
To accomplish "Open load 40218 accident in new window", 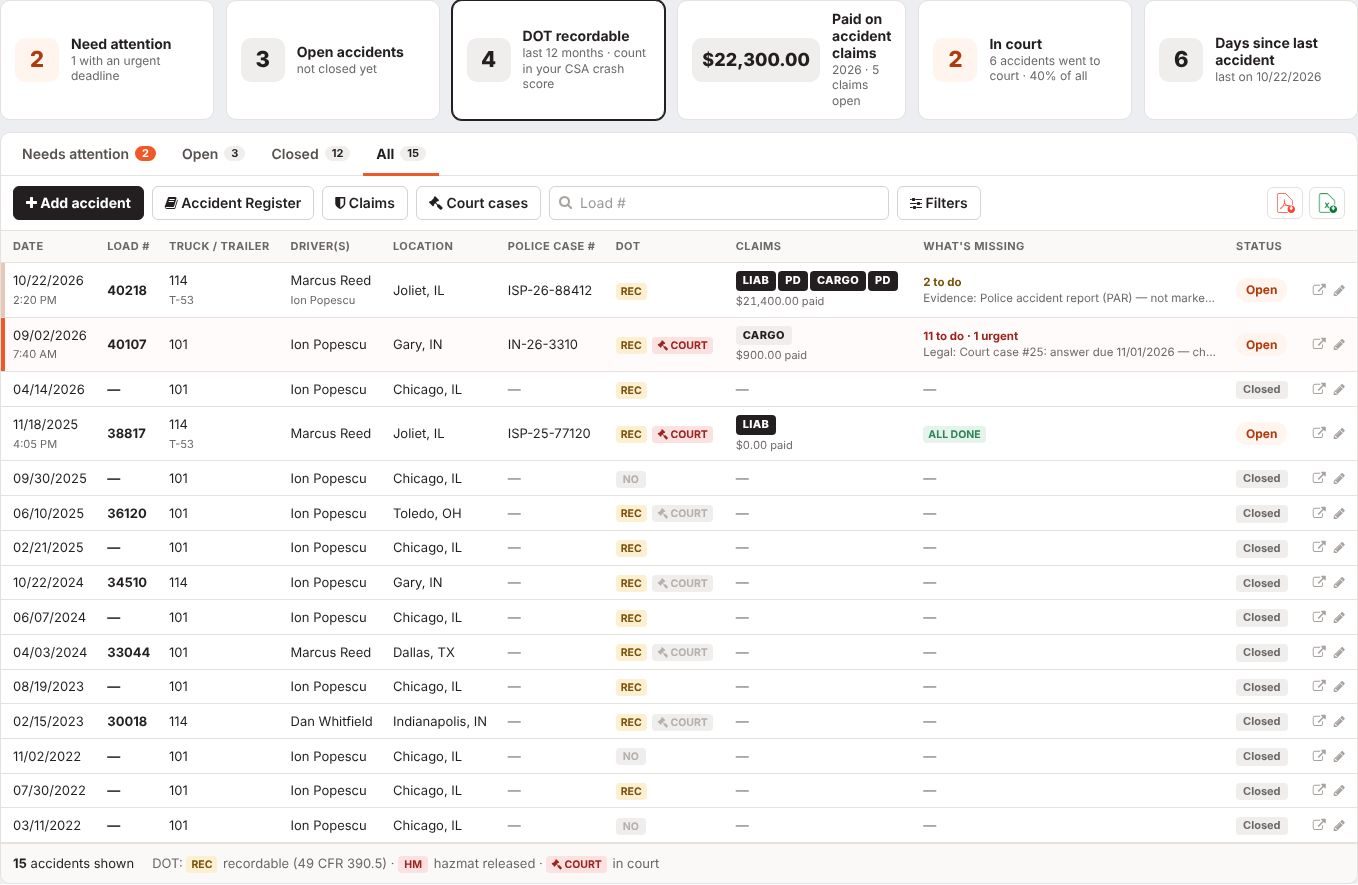I will click(1319, 290).
